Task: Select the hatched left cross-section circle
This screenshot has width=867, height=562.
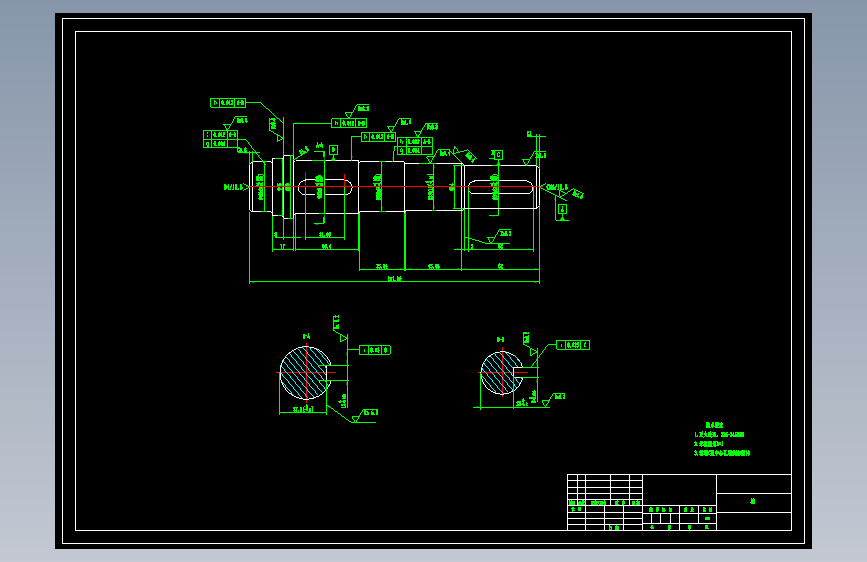Action: tap(305, 373)
